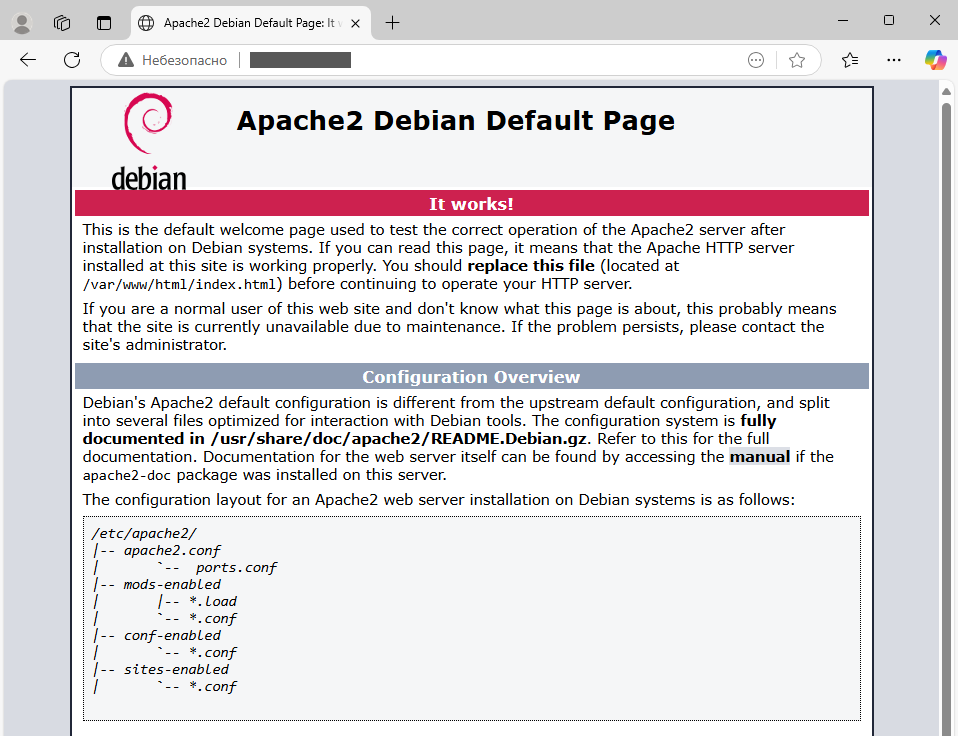Open the browser profile icon
Viewport: 958px width, 736px height.
pyautogui.click(x=23, y=23)
